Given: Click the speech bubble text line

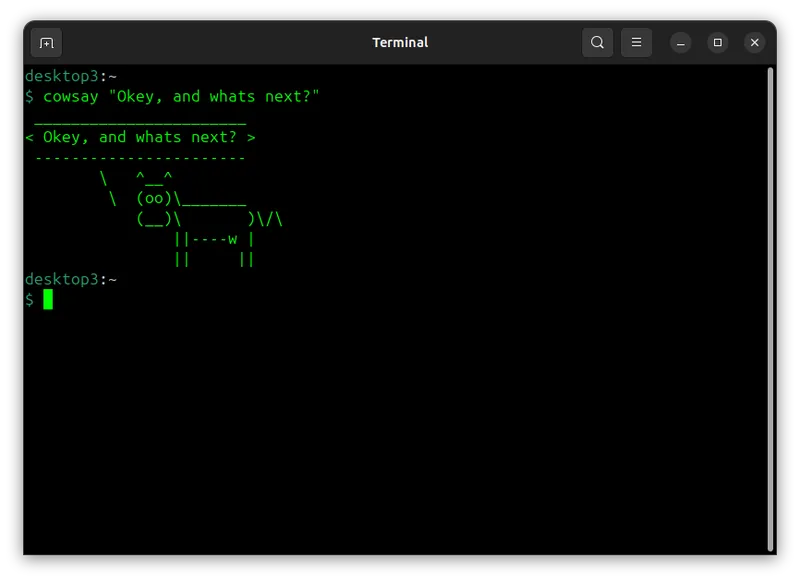Looking at the screenshot, I should click(140, 137).
